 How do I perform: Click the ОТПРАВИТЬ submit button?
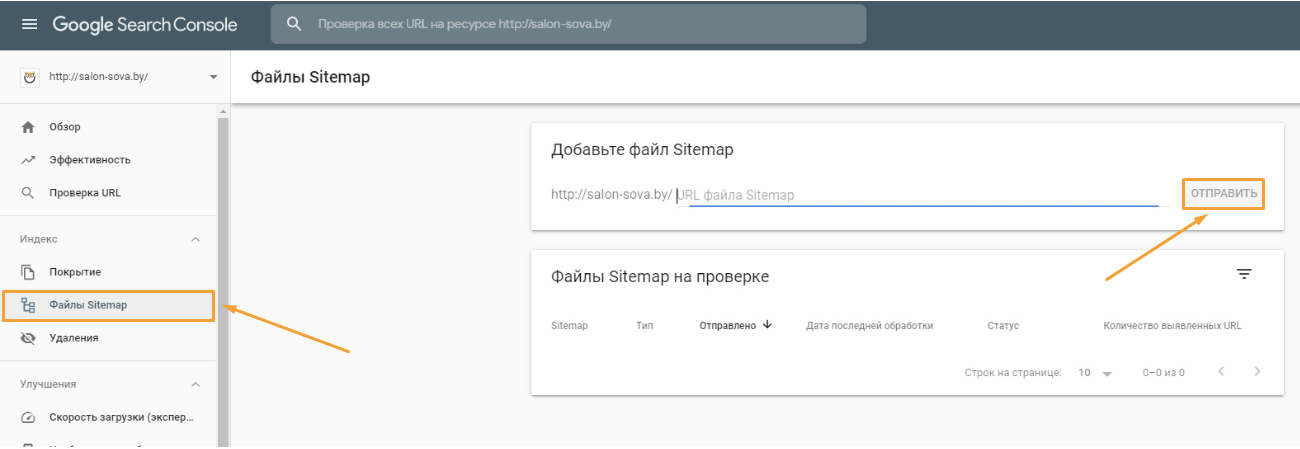pos(1224,193)
